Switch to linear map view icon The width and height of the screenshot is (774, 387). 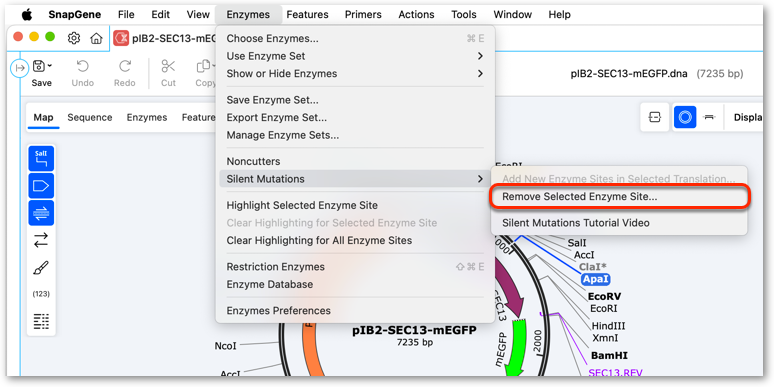655,117
